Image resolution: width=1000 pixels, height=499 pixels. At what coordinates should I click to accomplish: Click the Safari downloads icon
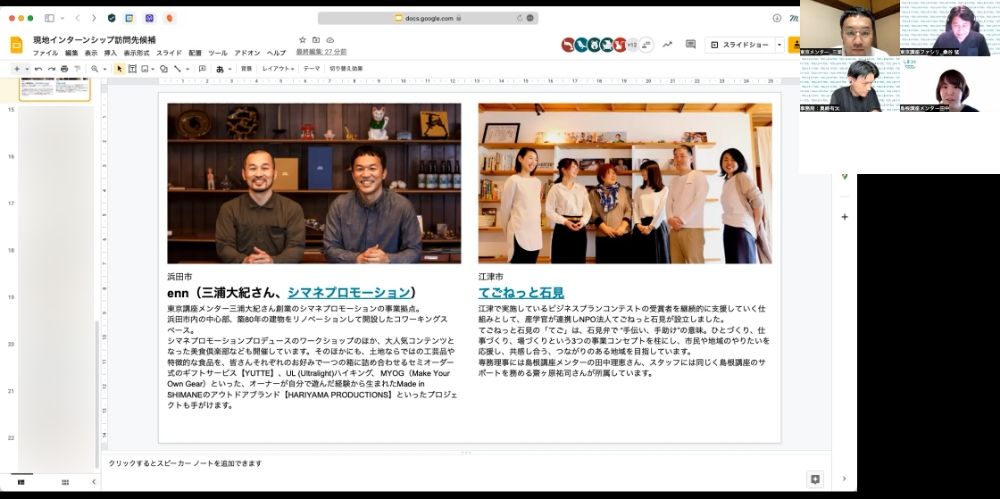click(x=777, y=18)
